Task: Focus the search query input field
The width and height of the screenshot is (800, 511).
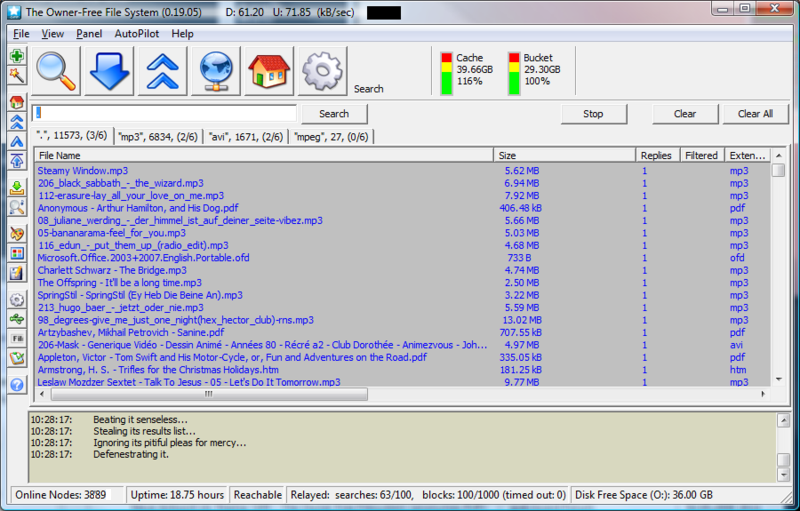Action: tap(165, 114)
